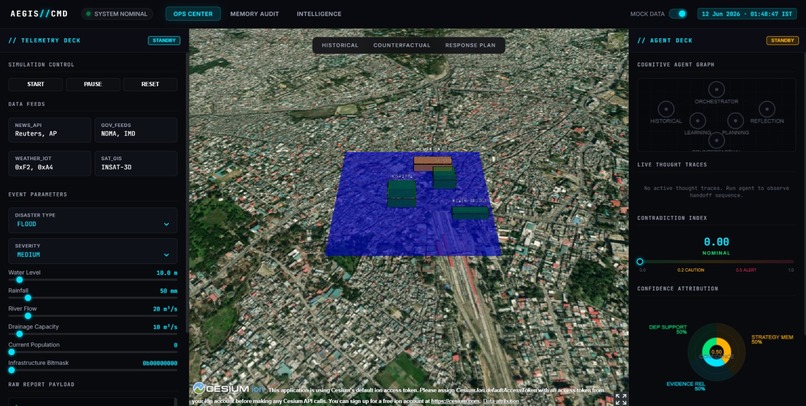
Task: Open the Data attribution link
Action: (x=501, y=401)
